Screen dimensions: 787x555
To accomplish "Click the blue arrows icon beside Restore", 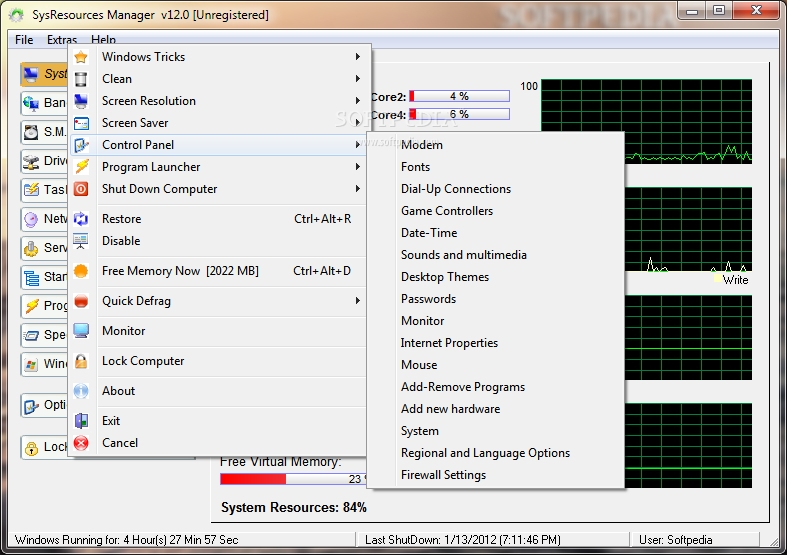I will click(x=81, y=219).
